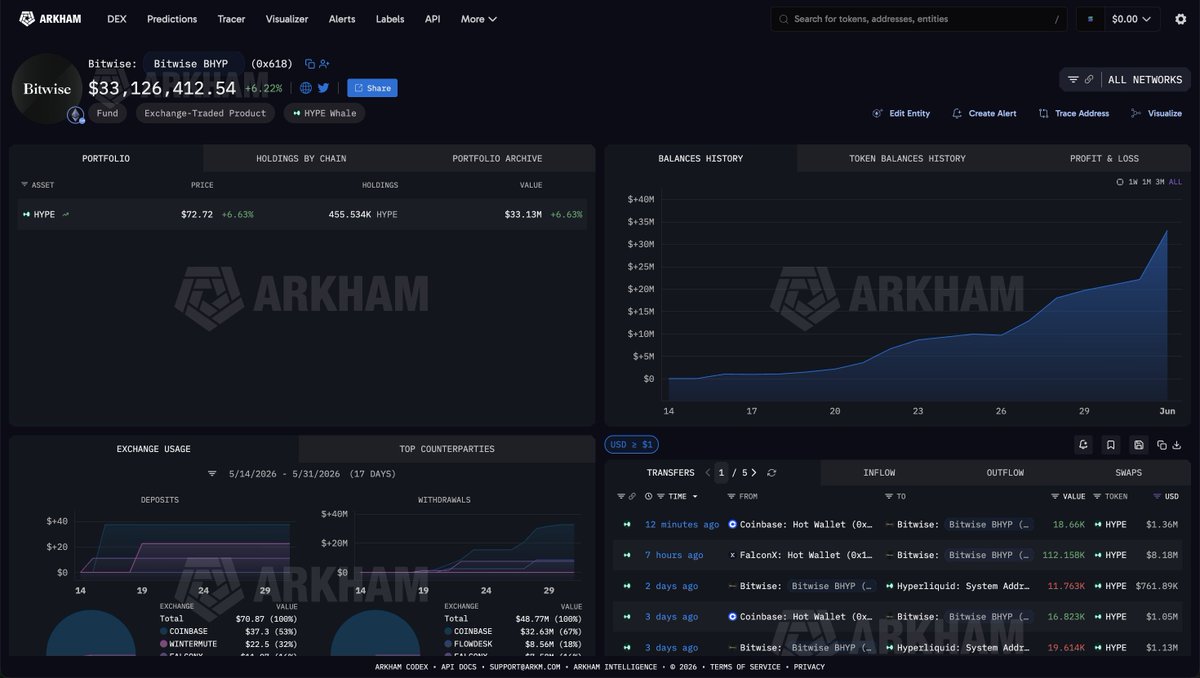The image size is (1200, 678).
Task: Select the 3M chart range
Action: click(1160, 182)
